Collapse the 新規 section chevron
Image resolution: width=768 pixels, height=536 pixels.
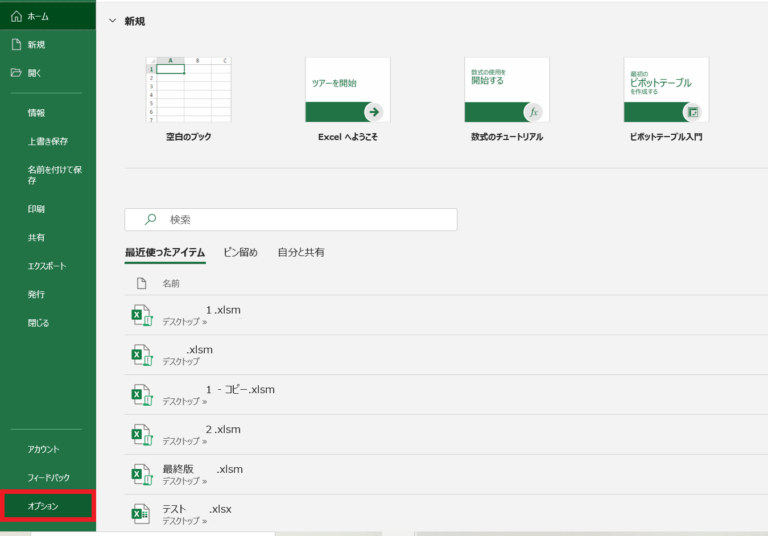(112, 21)
